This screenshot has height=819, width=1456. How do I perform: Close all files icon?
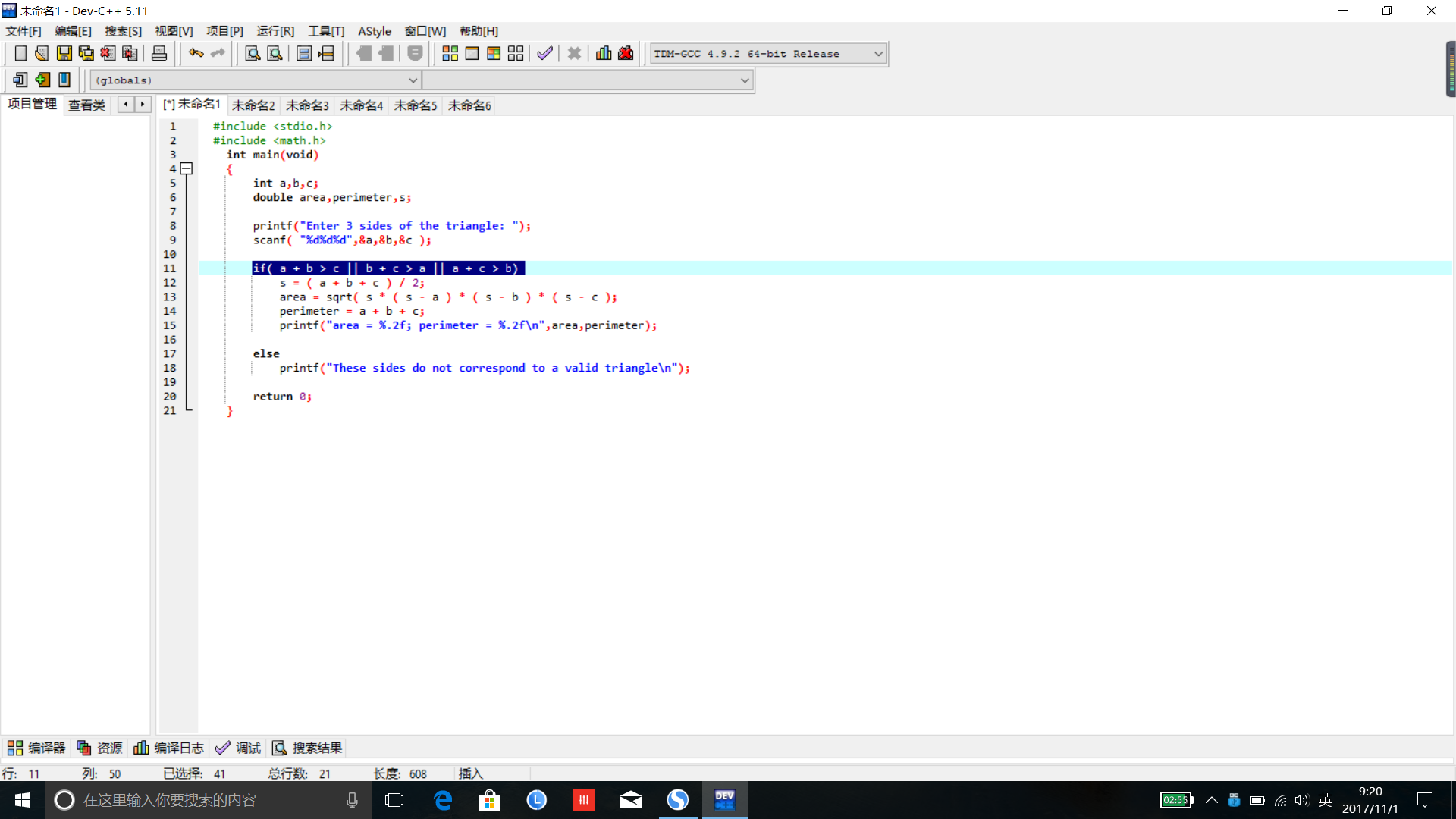130,54
